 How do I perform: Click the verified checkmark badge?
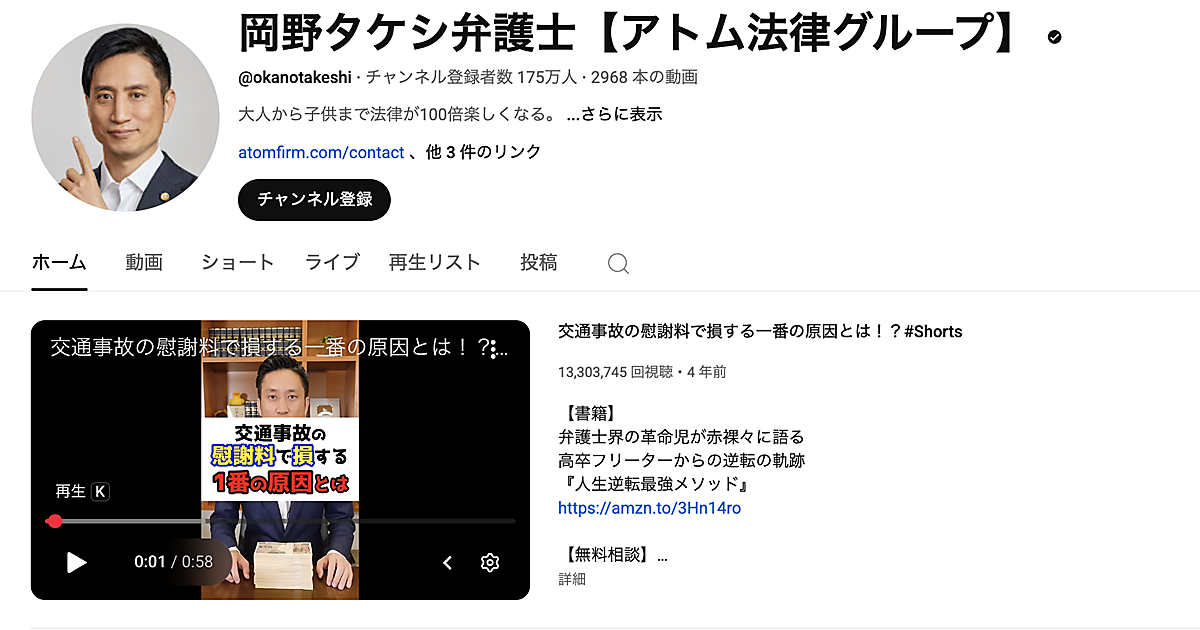pyautogui.click(x=1054, y=38)
